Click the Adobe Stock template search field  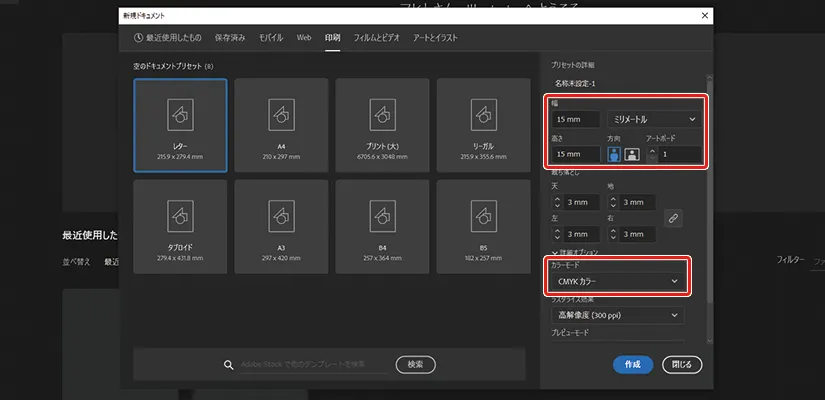[x=314, y=364]
